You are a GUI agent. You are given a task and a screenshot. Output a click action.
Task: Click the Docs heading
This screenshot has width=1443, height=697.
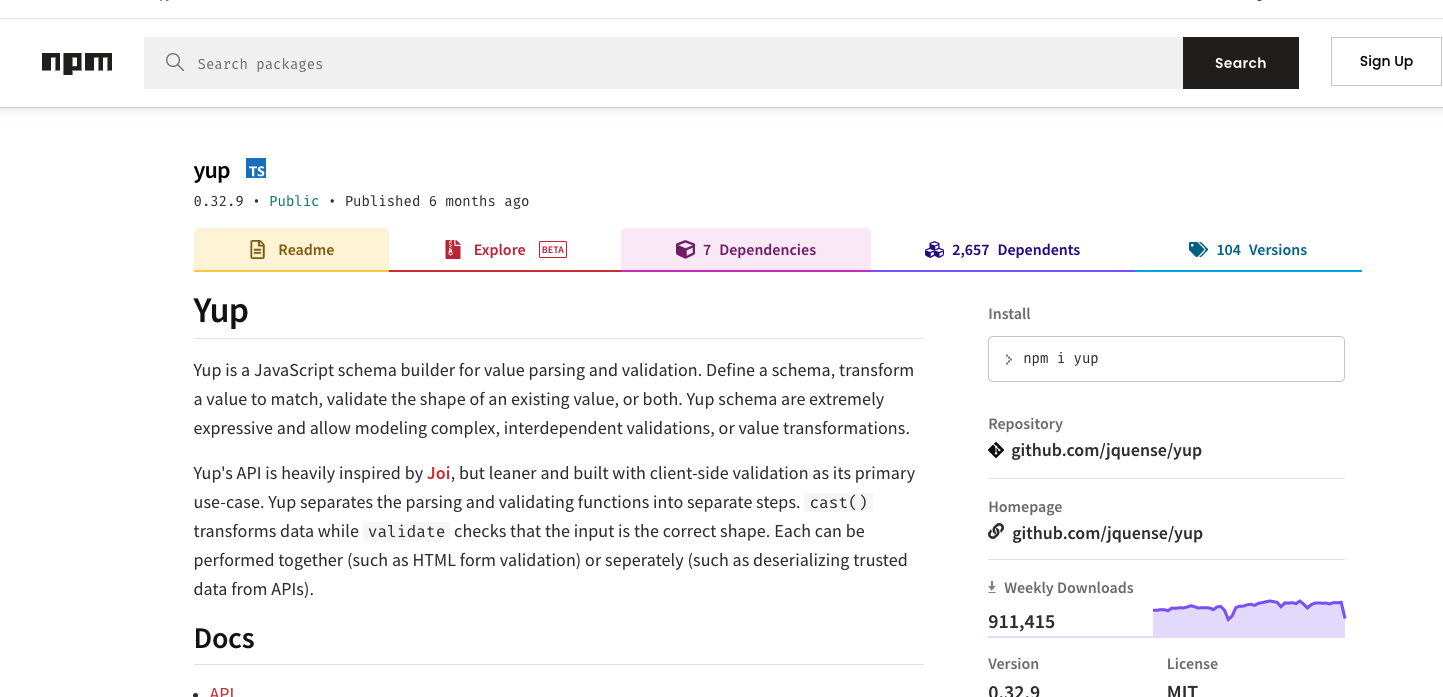[224, 639]
